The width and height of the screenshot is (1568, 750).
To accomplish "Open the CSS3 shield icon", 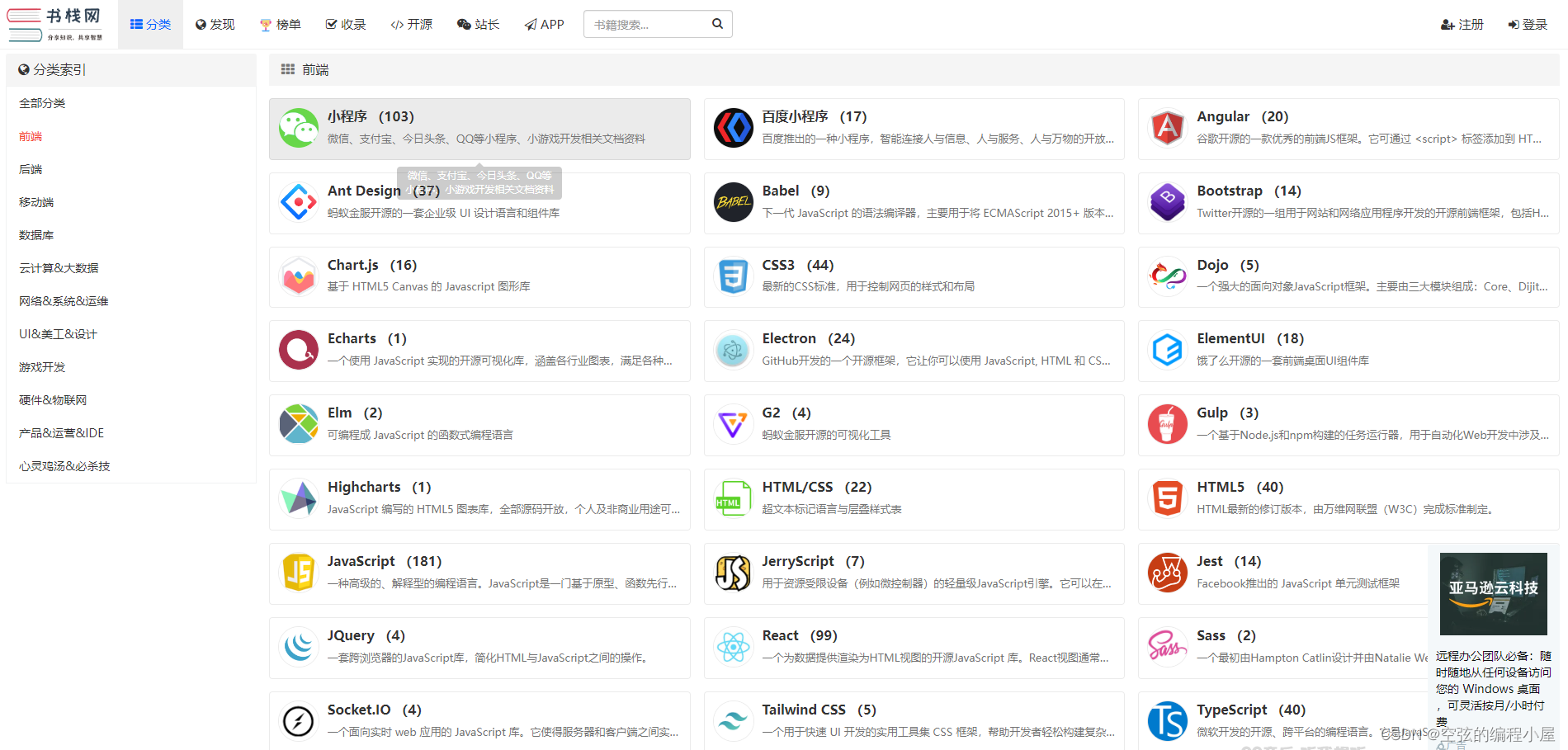I will pos(733,276).
